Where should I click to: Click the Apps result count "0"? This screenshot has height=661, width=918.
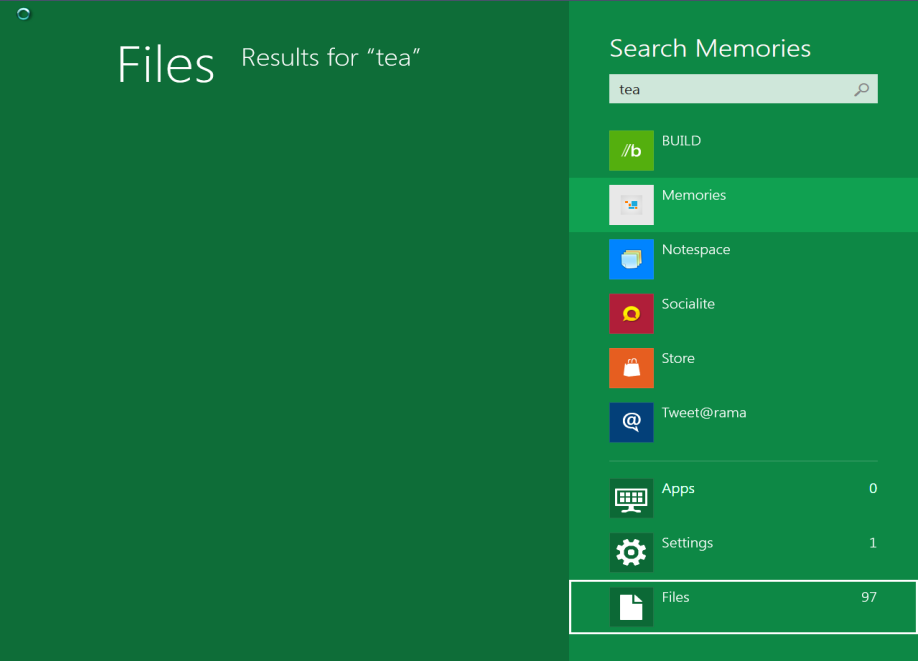(x=873, y=488)
